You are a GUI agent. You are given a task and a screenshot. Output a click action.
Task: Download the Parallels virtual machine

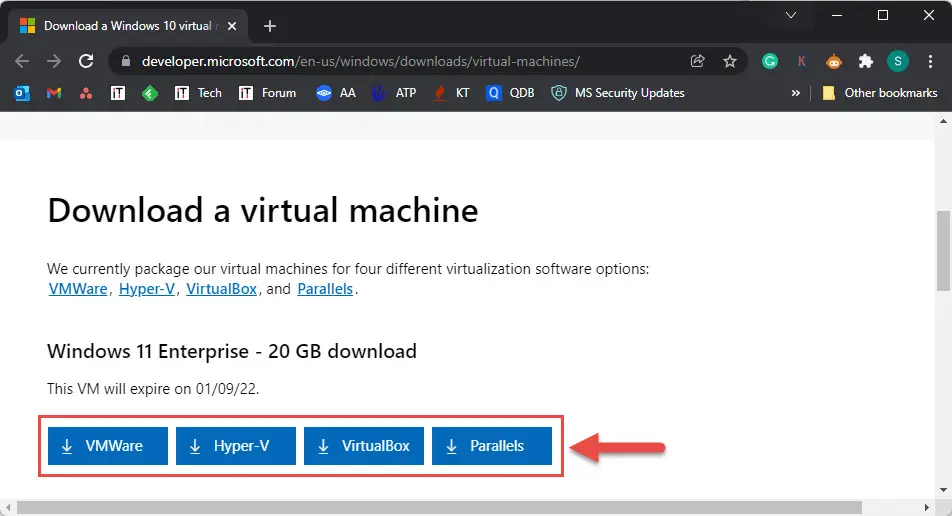pos(492,446)
